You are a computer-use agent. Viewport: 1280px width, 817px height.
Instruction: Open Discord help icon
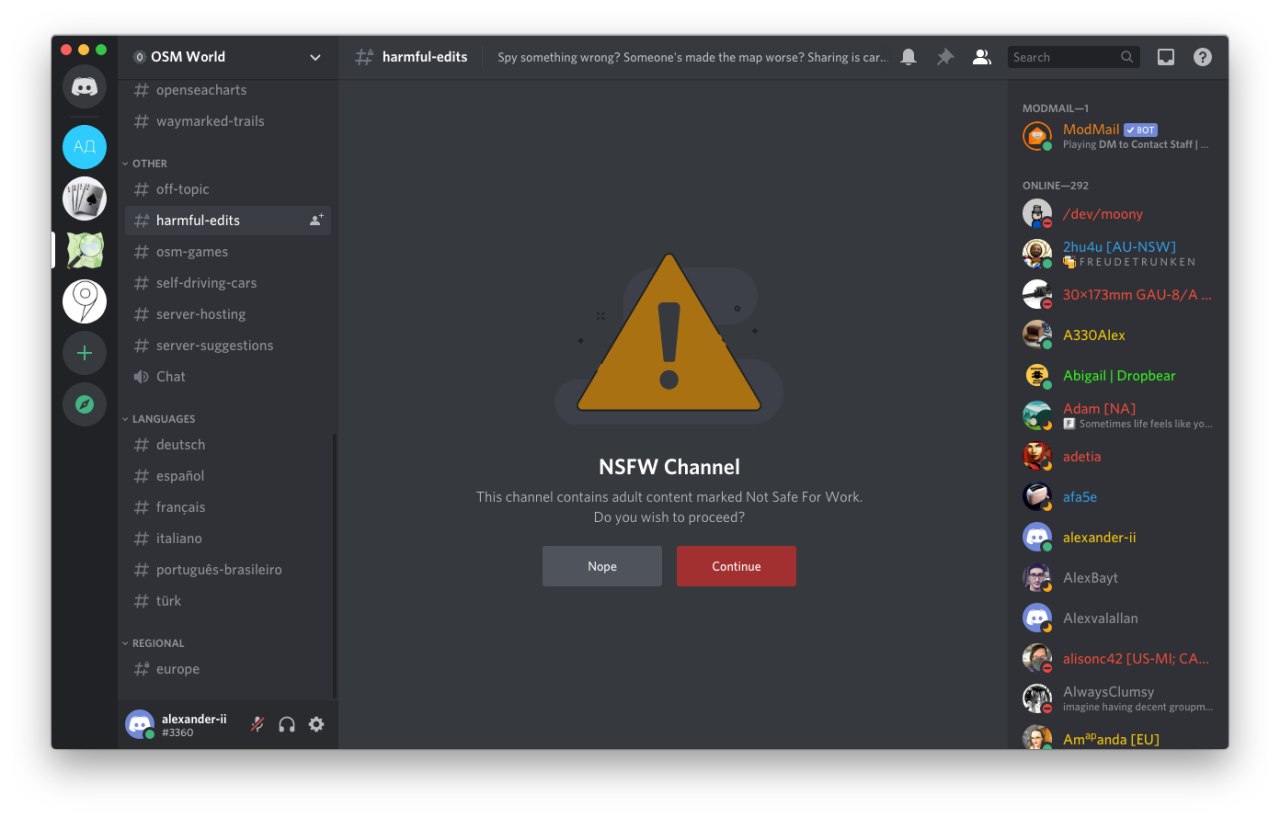[x=1203, y=57]
